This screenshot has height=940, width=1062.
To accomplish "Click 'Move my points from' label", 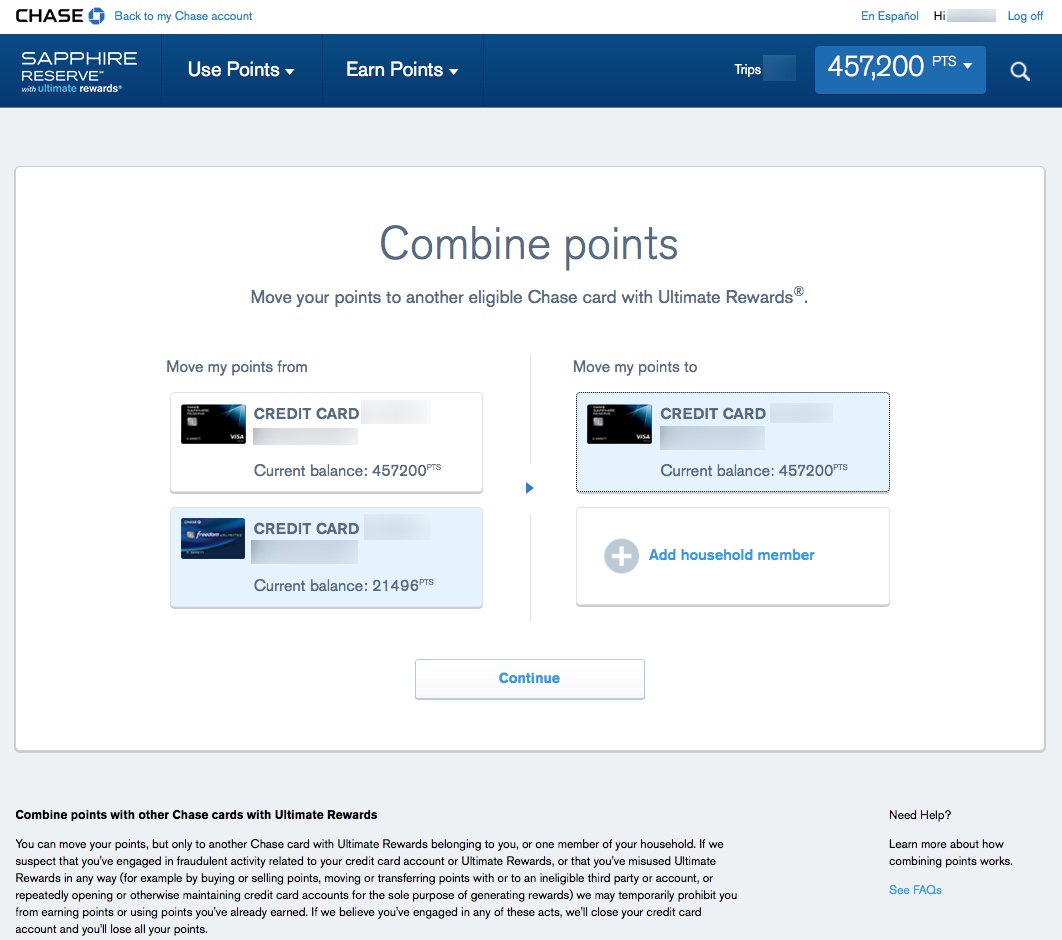I will click(x=236, y=367).
